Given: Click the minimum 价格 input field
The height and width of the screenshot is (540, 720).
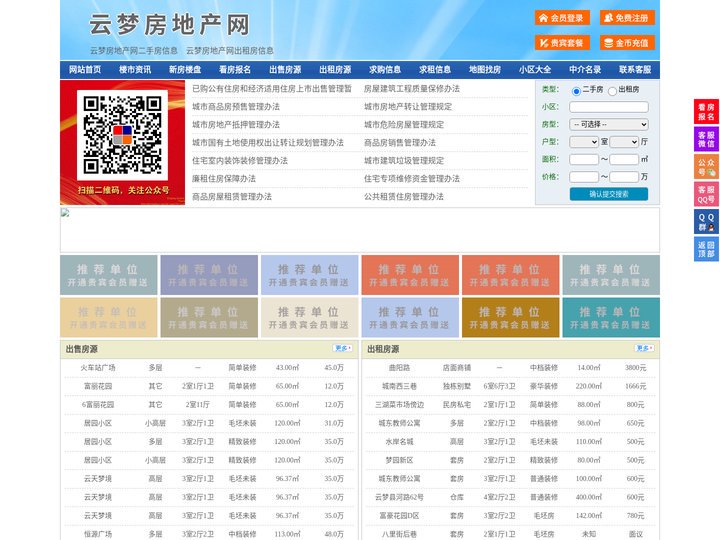Looking at the screenshot, I should click(x=584, y=177).
